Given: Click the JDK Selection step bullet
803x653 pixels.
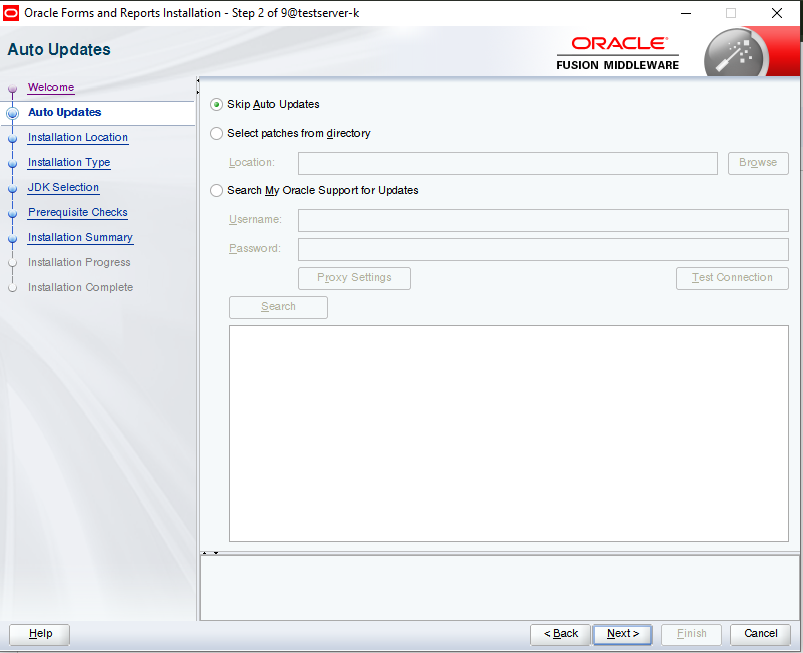Looking at the screenshot, I should [13, 188].
